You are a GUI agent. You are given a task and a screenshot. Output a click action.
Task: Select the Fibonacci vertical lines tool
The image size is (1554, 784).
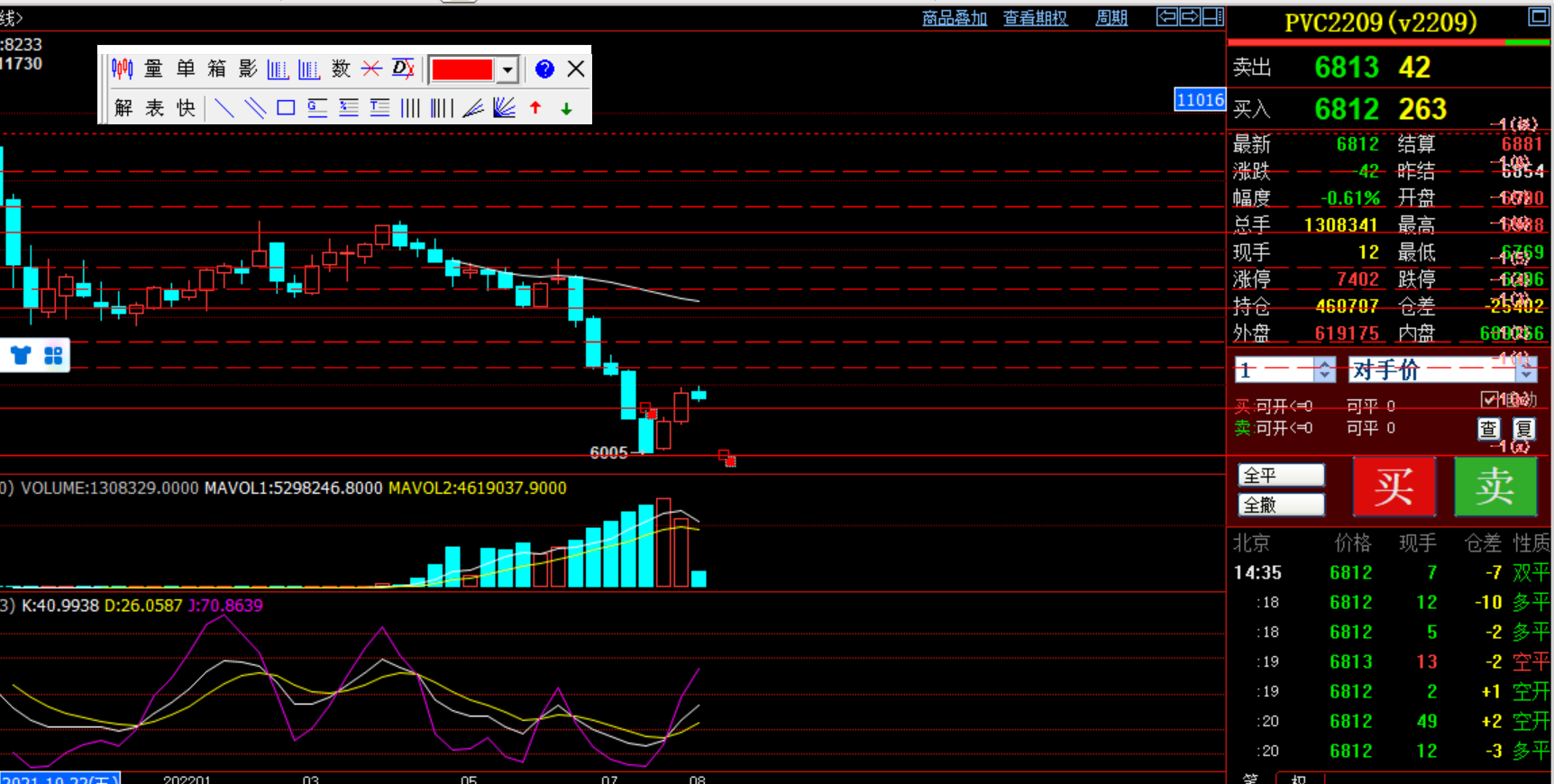click(x=442, y=108)
